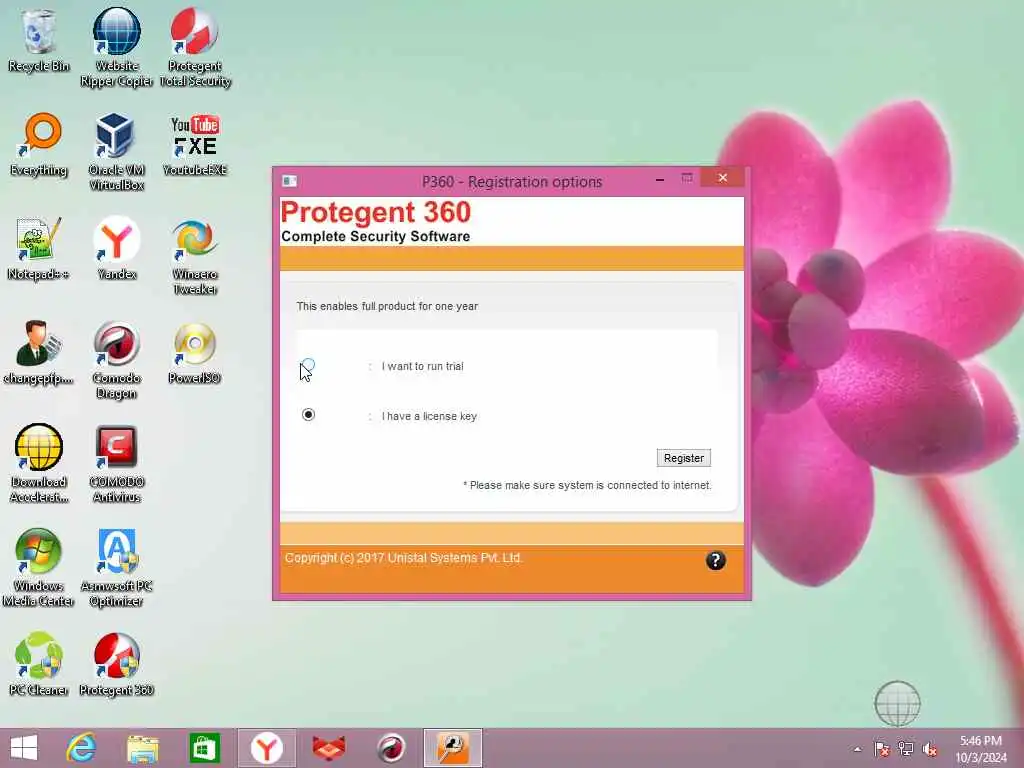
Task: Click the 'Copyright (c) 2017 Unistal Systems' text
Action: (404, 558)
